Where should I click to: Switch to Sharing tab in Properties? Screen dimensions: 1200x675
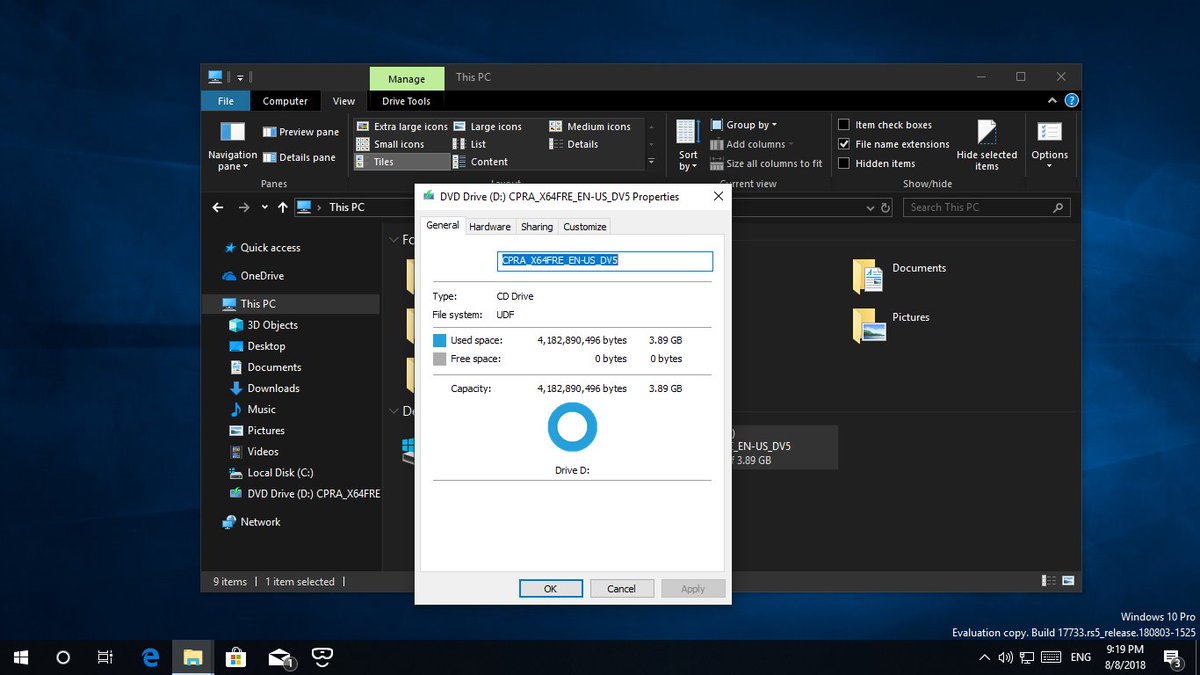(x=537, y=227)
